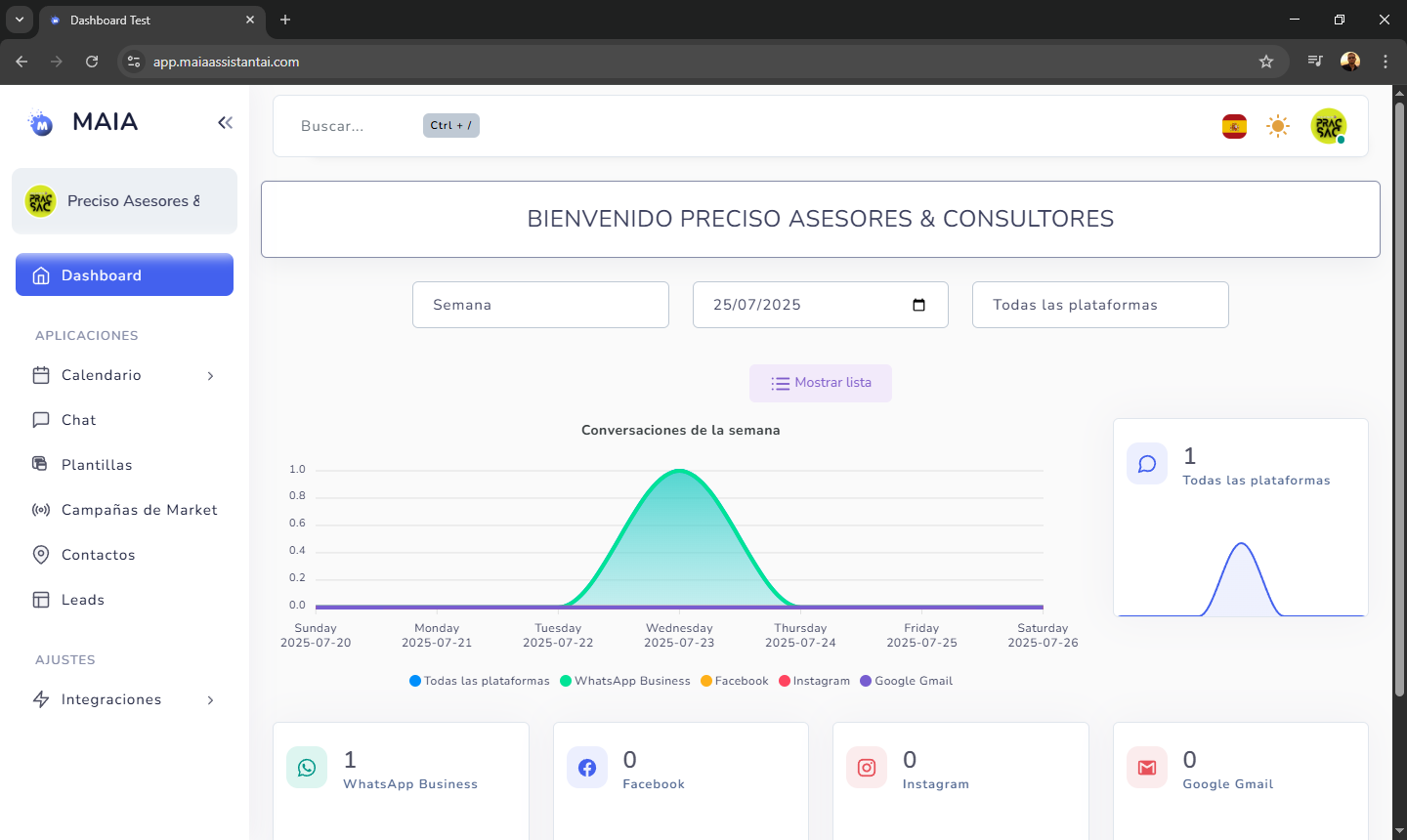Open the Todas las plataformas dropdown

tap(1100, 305)
